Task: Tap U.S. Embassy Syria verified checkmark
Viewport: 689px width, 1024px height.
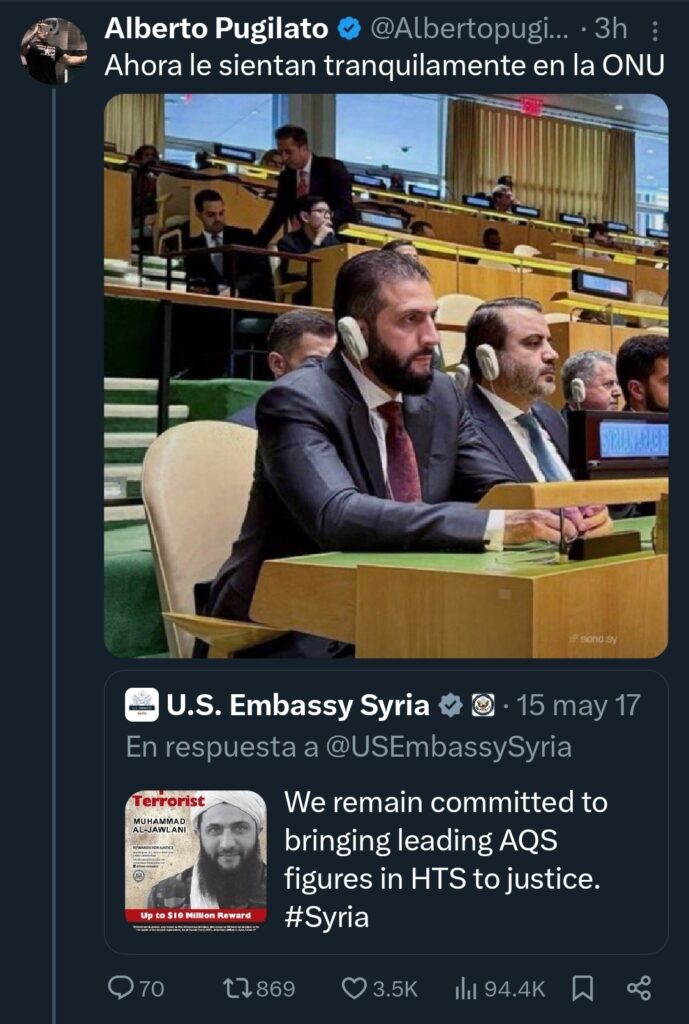Action: 450,705
